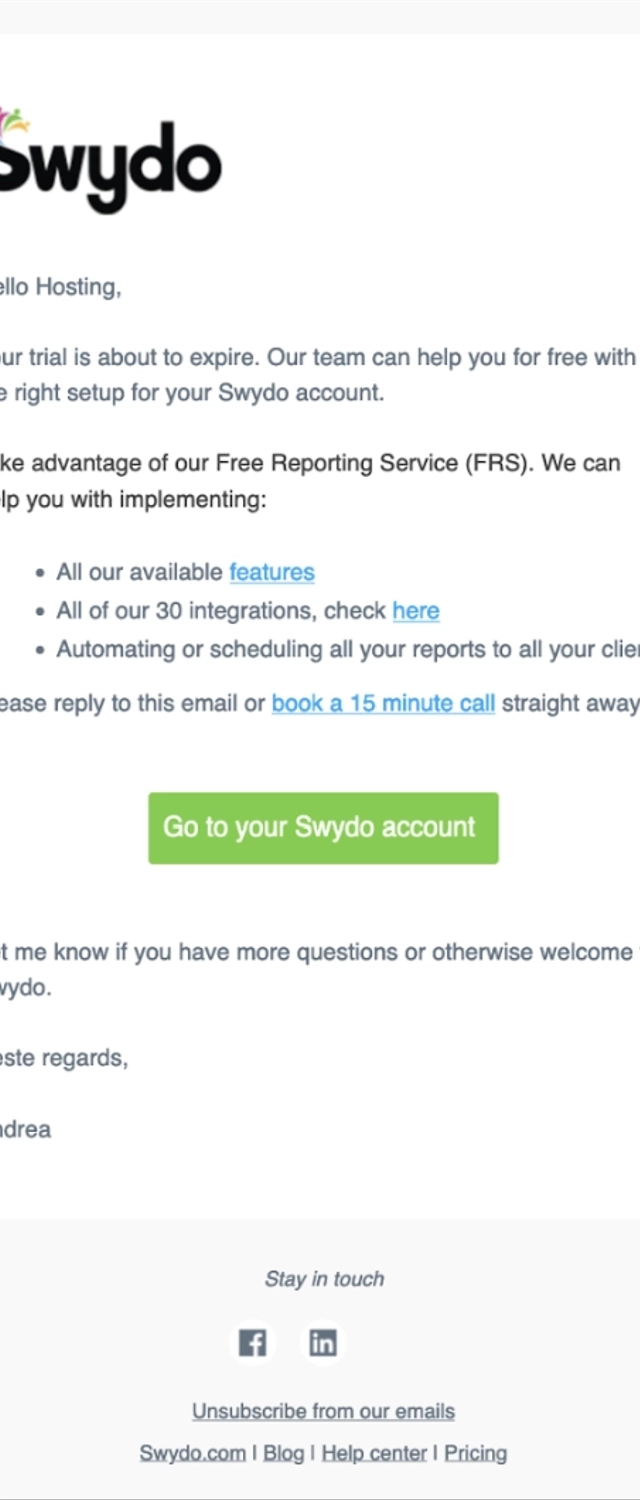Viewport: 640px width, 1500px height.
Task: Click Unsubscribe from our emails
Action: [323, 1411]
